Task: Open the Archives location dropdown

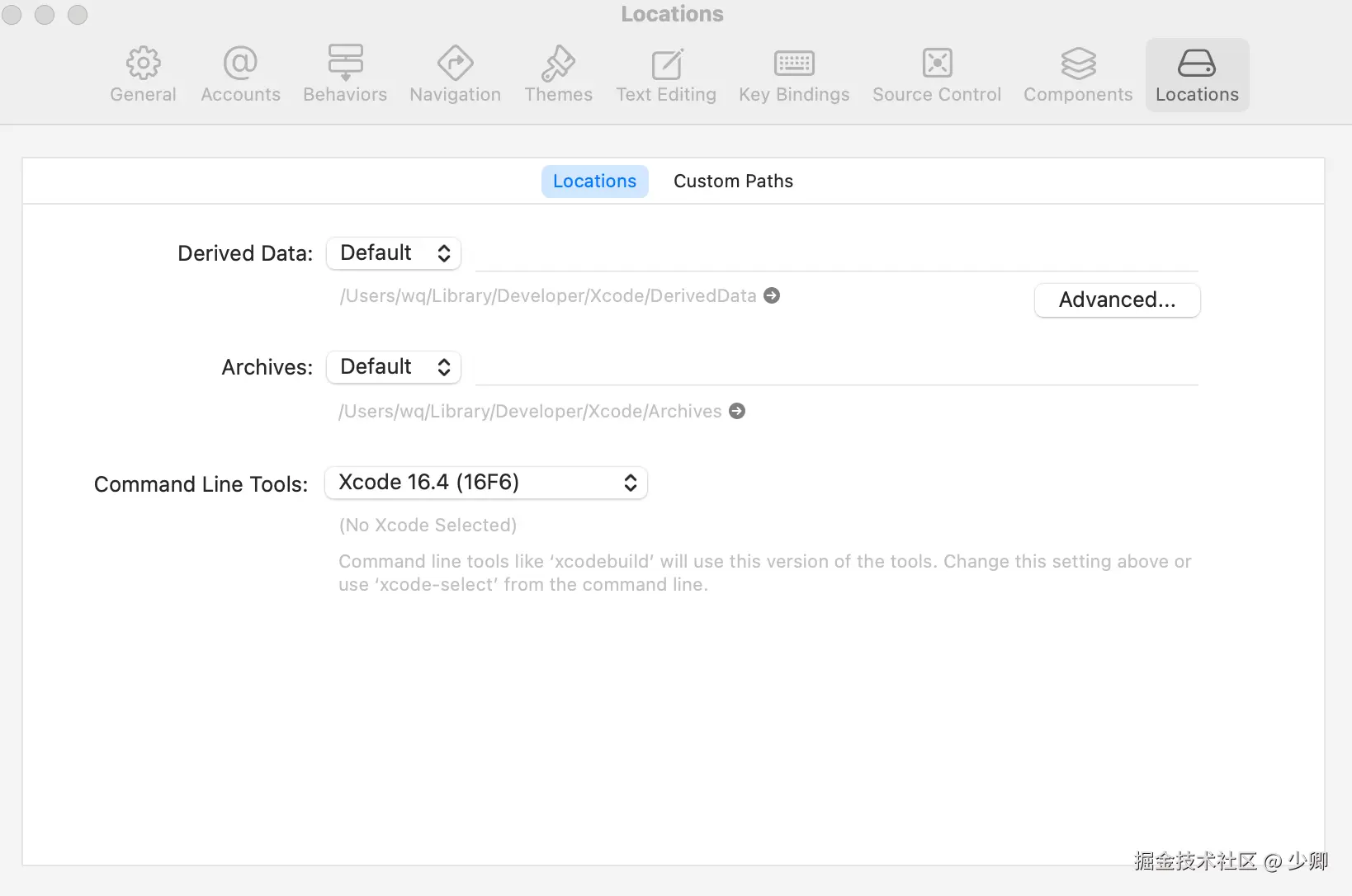Action: 394,367
